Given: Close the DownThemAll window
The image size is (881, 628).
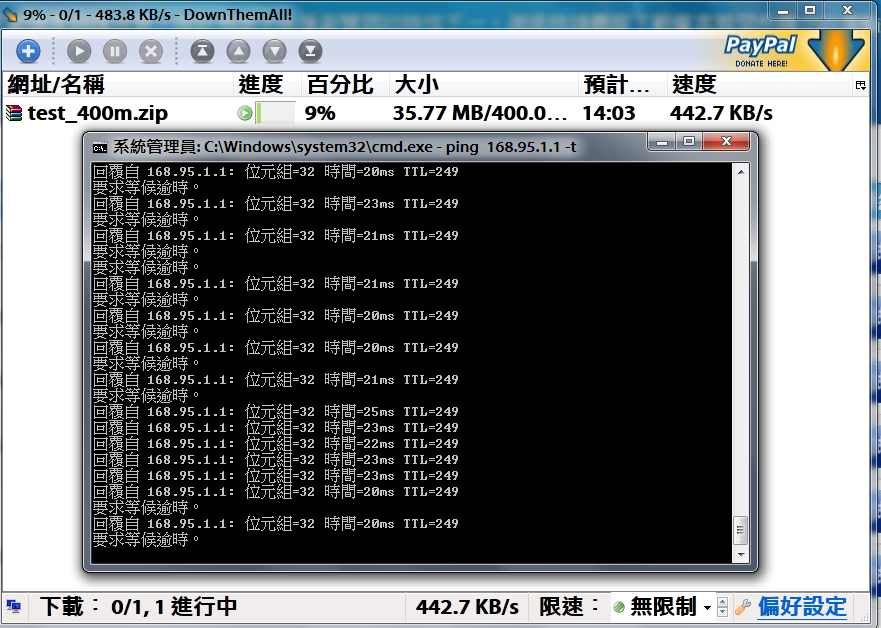Looking at the screenshot, I should (848, 11).
